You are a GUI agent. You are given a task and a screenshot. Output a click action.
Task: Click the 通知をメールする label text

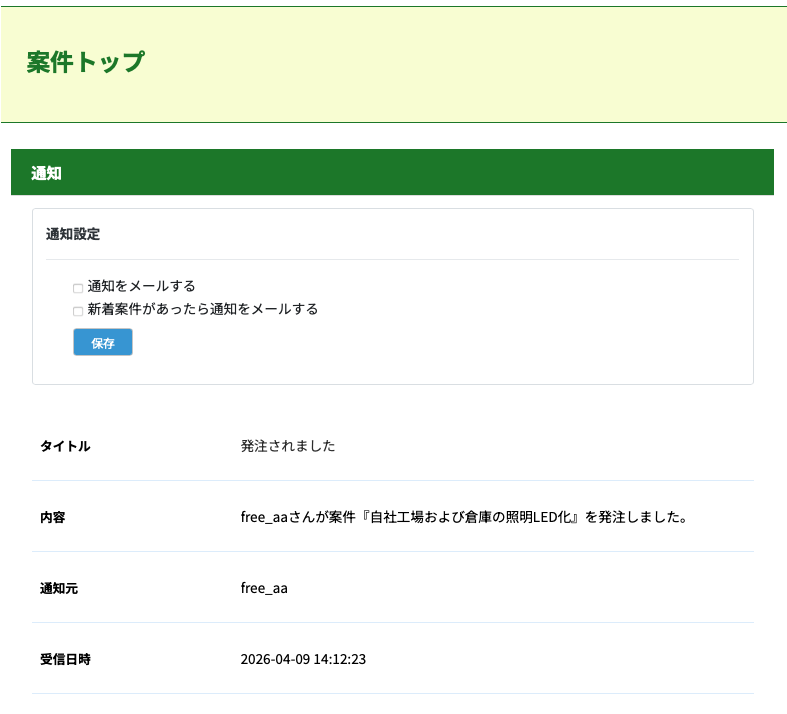click(141, 286)
